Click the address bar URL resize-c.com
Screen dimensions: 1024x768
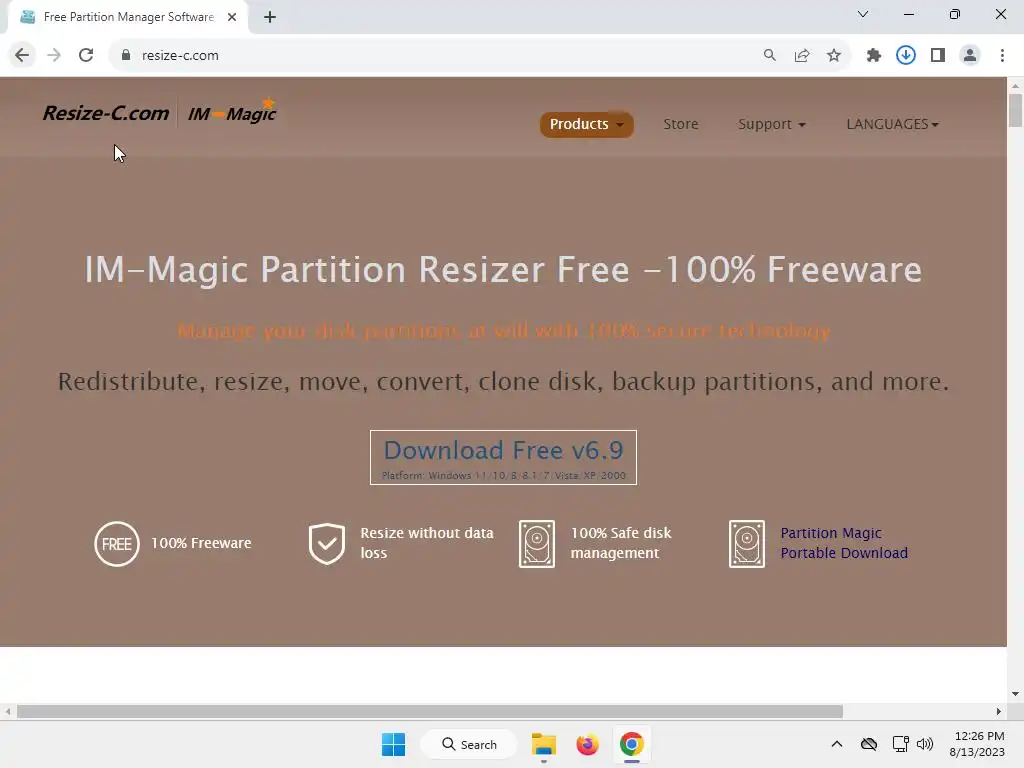pyautogui.click(x=180, y=56)
